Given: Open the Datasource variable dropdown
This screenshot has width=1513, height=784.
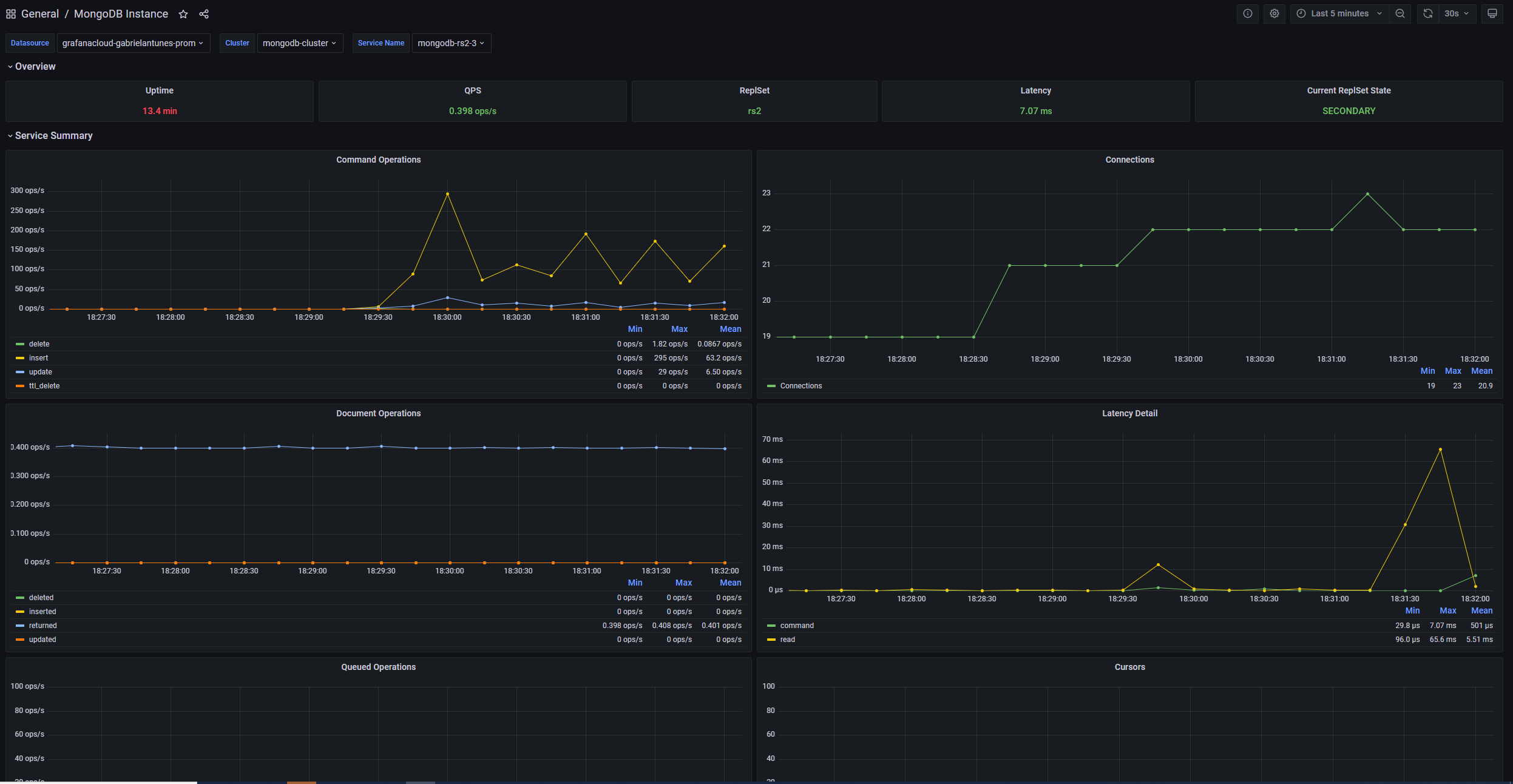Looking at the screenshot, I should click(x=134, y=43).
